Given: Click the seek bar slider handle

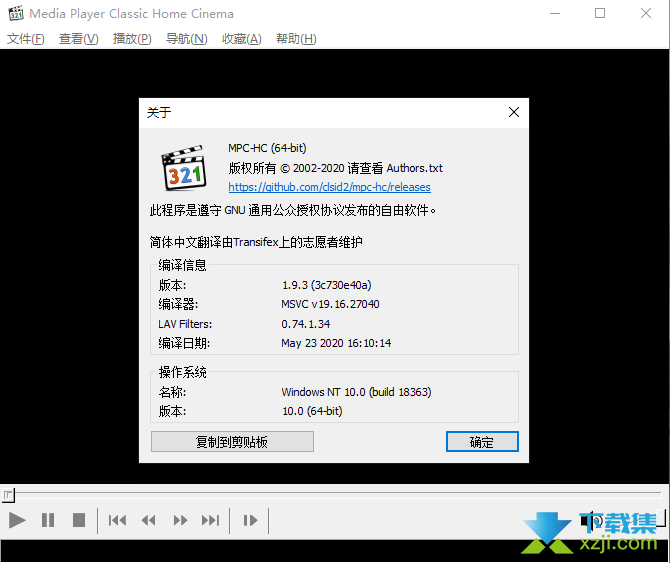Looking at the screenshot, I should pyautogui.click(x=8, y=495).
